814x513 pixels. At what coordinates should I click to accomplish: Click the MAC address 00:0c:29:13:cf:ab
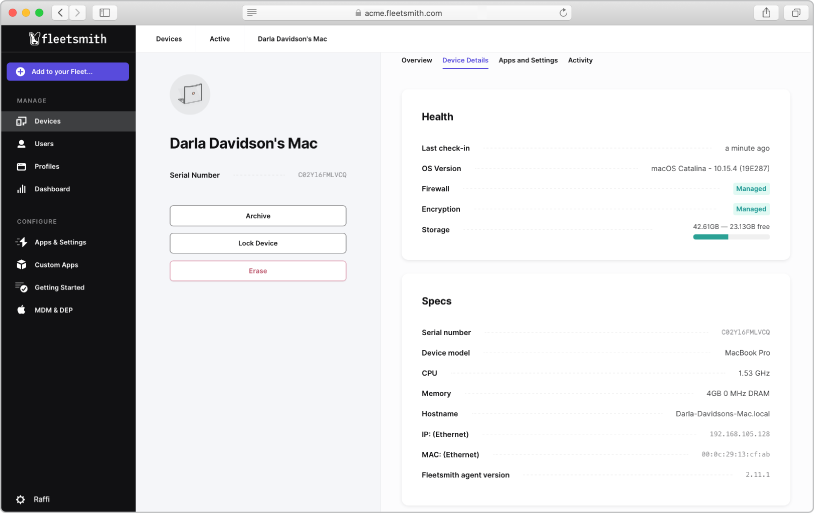tap(736, 454)
